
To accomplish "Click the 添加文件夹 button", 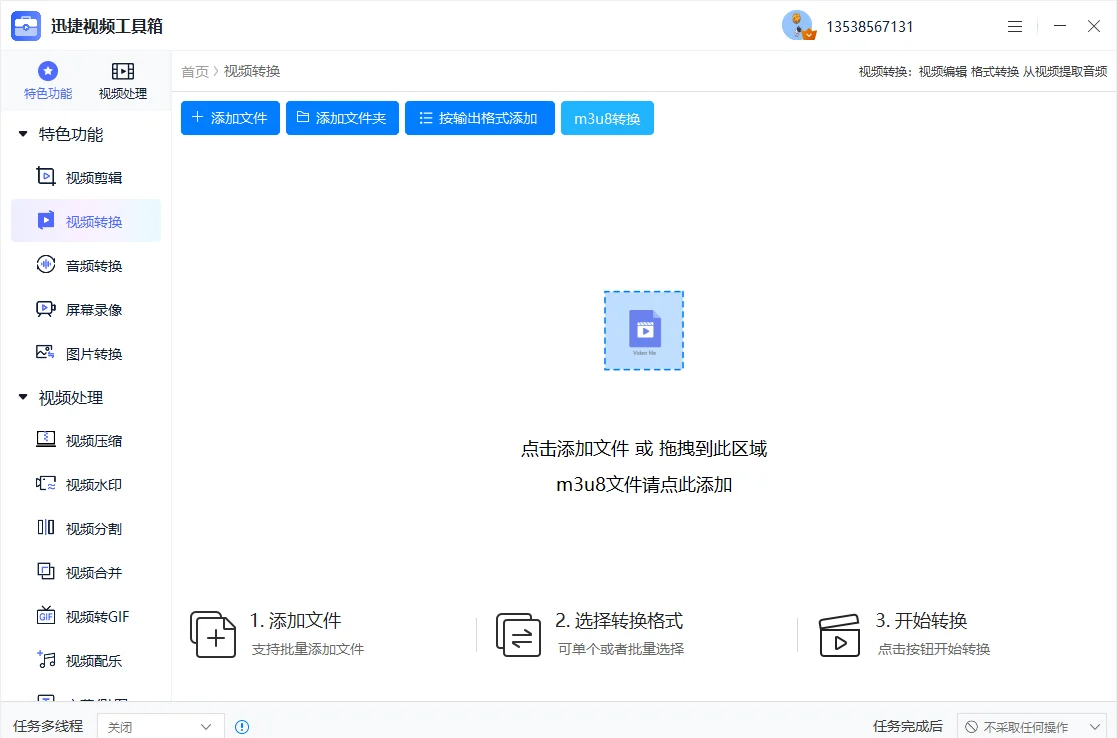I will tap(342, 118).
